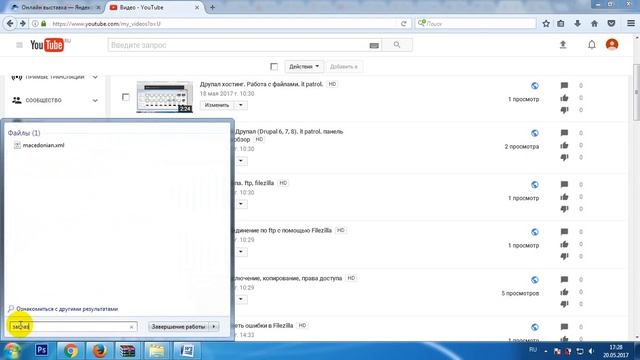This screenshot has height=360, width=640.
Task: Open the taskbar clock showing 20.05.2017
Action: point(616,351)
